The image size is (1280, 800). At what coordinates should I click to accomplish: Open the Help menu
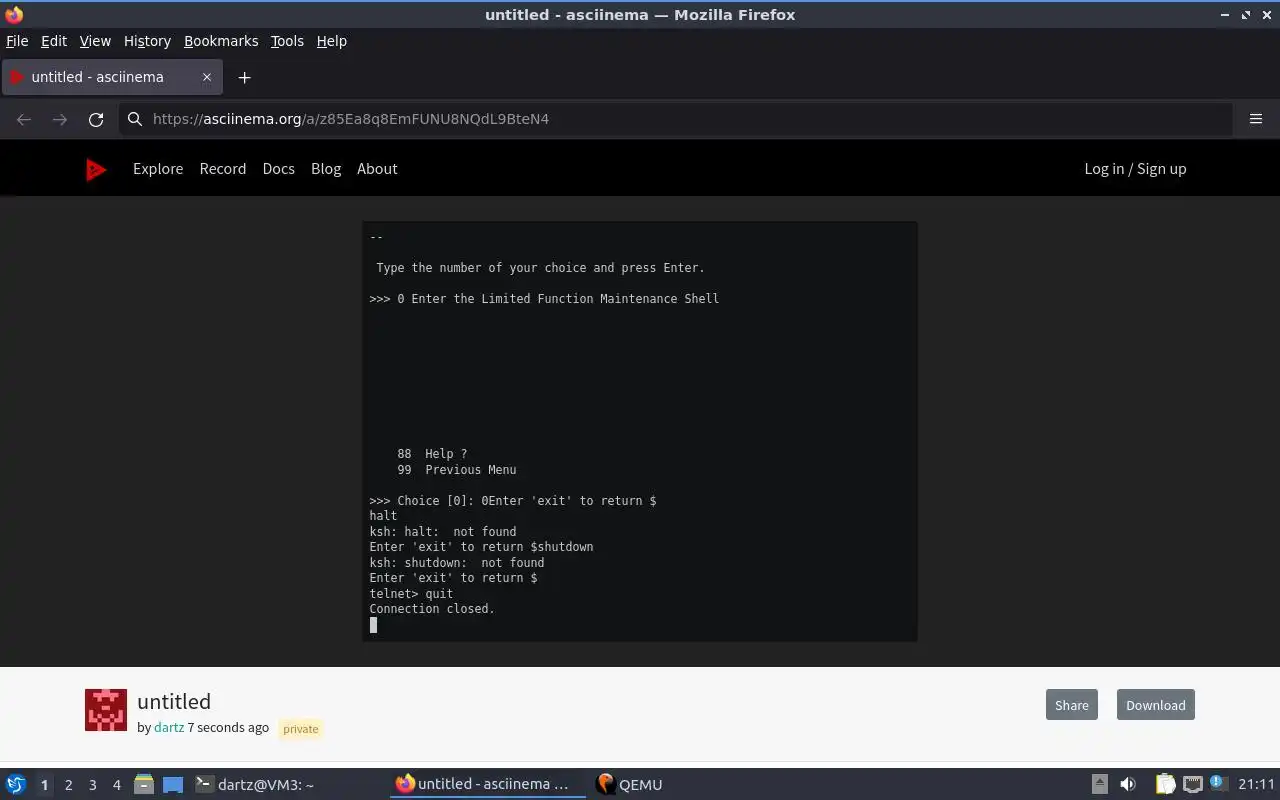[332, 41]
